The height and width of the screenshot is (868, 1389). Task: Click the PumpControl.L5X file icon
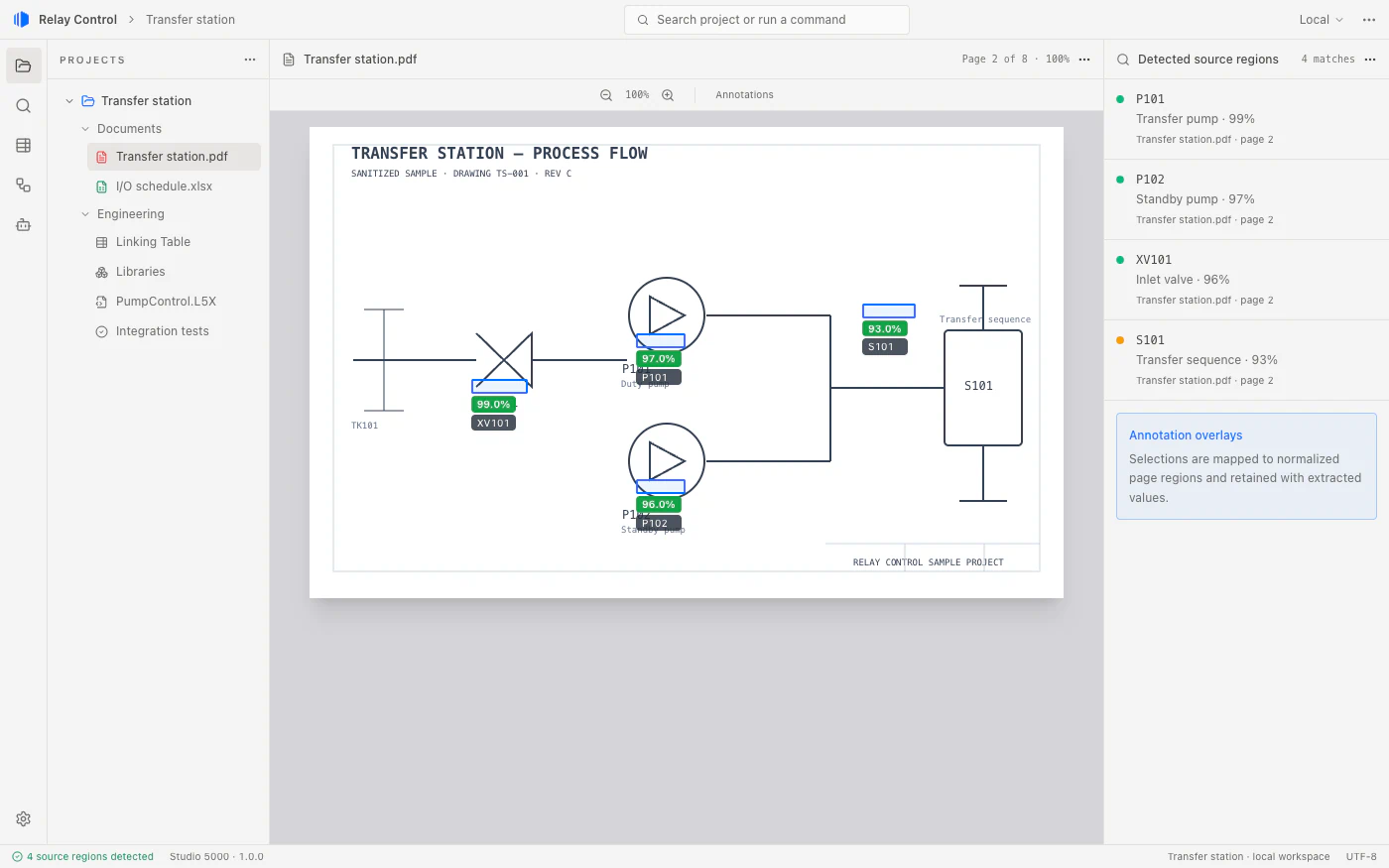101,302
